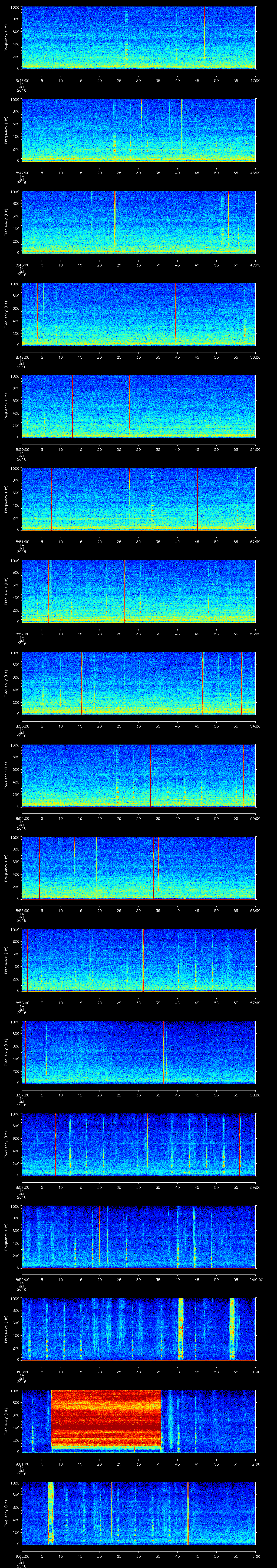This screenshot has width=277, height=1568.
Task: Click the 8:47:00 start time label
Action: [x=22, y=173]
